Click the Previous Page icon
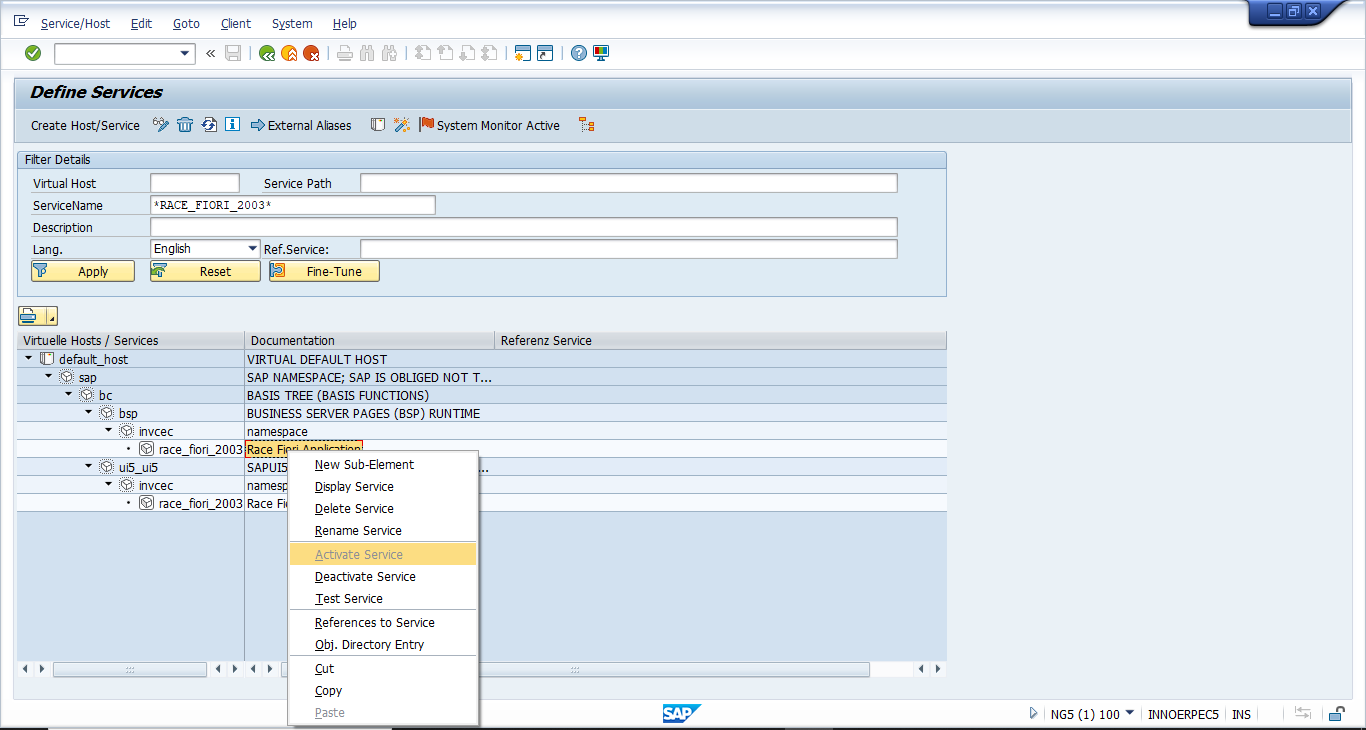The image size is (1366, 730). pyautogui.click(x=445, y=54)
